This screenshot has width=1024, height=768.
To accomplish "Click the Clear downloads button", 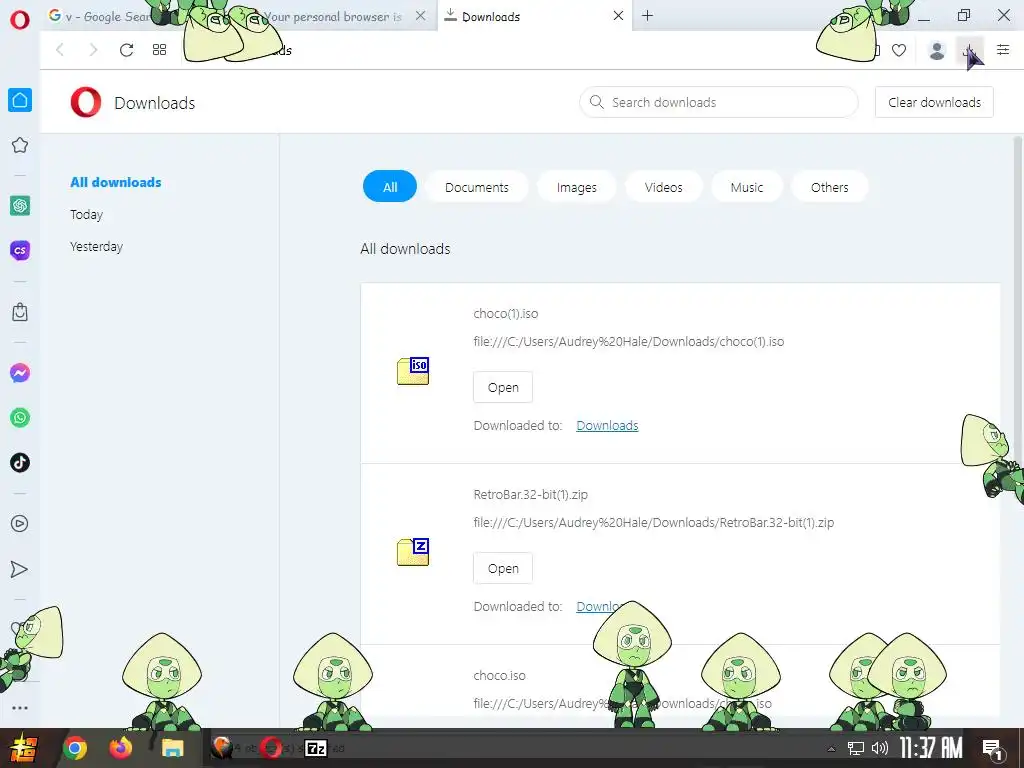I will (934, 102).
